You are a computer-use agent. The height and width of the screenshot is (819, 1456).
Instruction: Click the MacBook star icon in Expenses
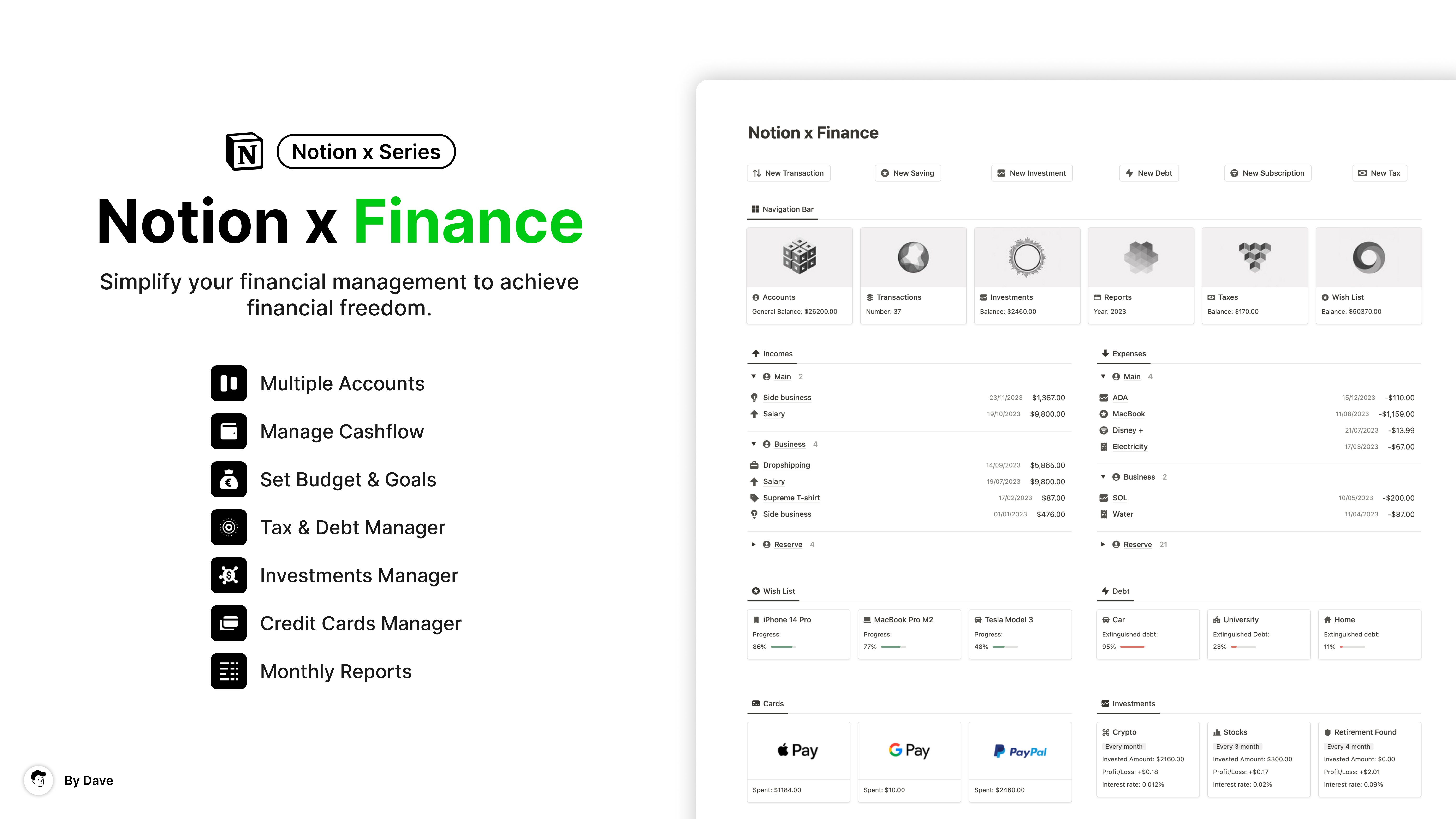(x=1103, y=414)
